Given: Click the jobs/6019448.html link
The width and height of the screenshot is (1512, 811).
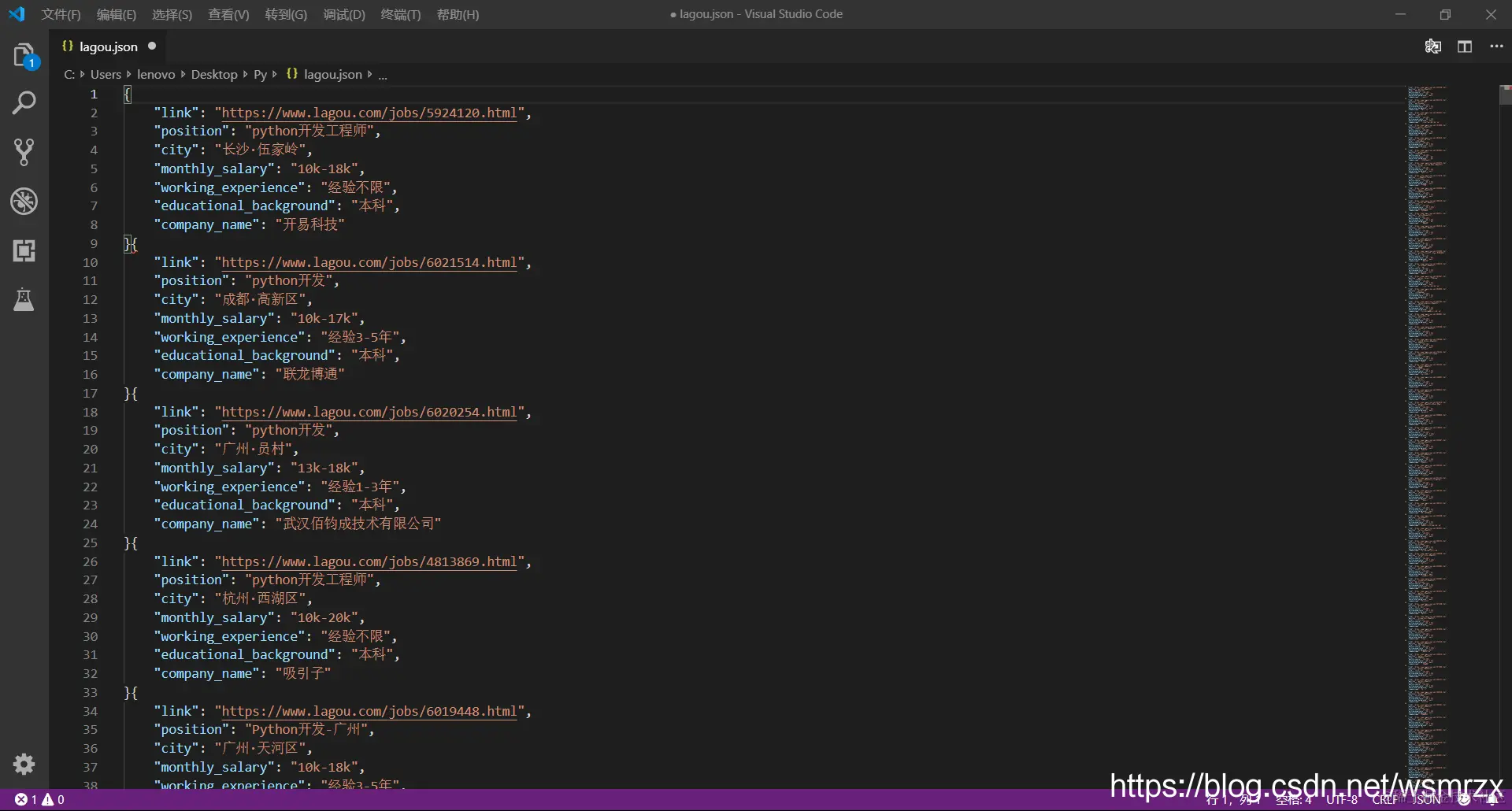Looking at the screenshot, I should pos(369,711).
